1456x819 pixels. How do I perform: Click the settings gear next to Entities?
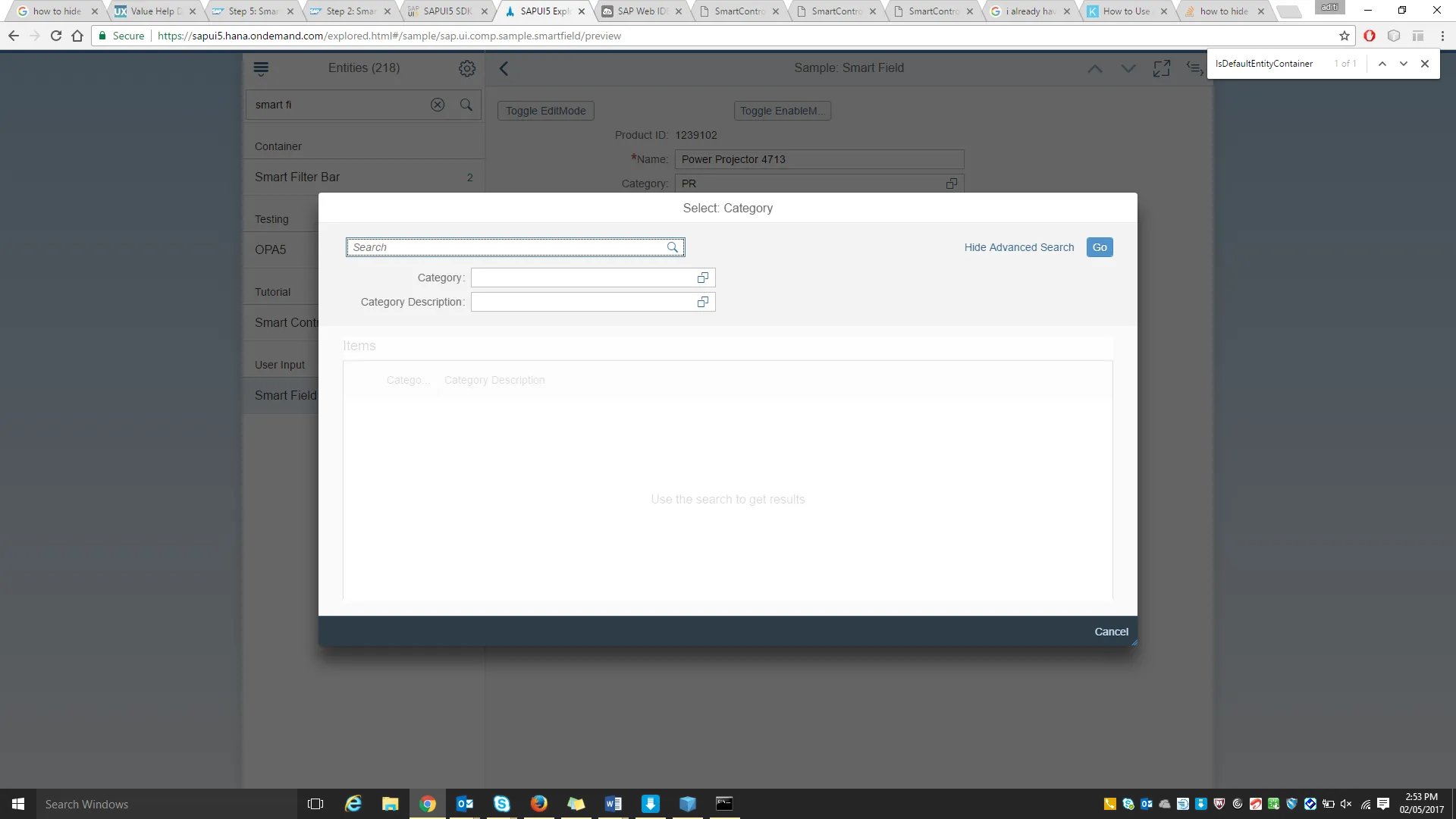(467, 68)
